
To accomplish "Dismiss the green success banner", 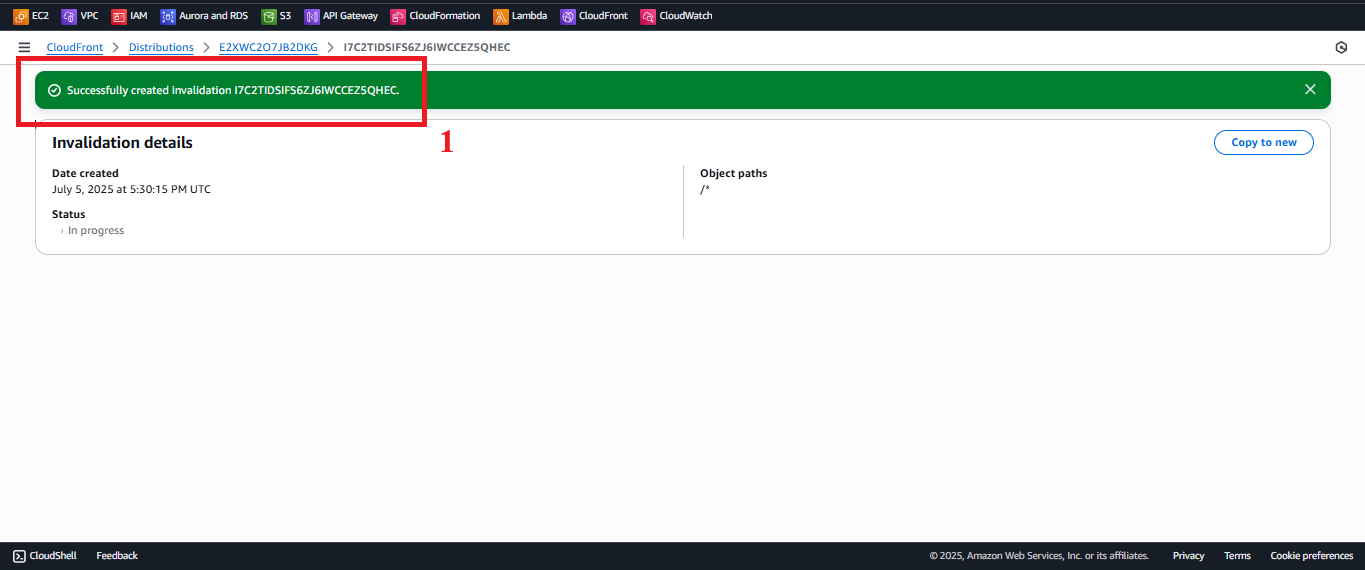I will pos(1310,89).
